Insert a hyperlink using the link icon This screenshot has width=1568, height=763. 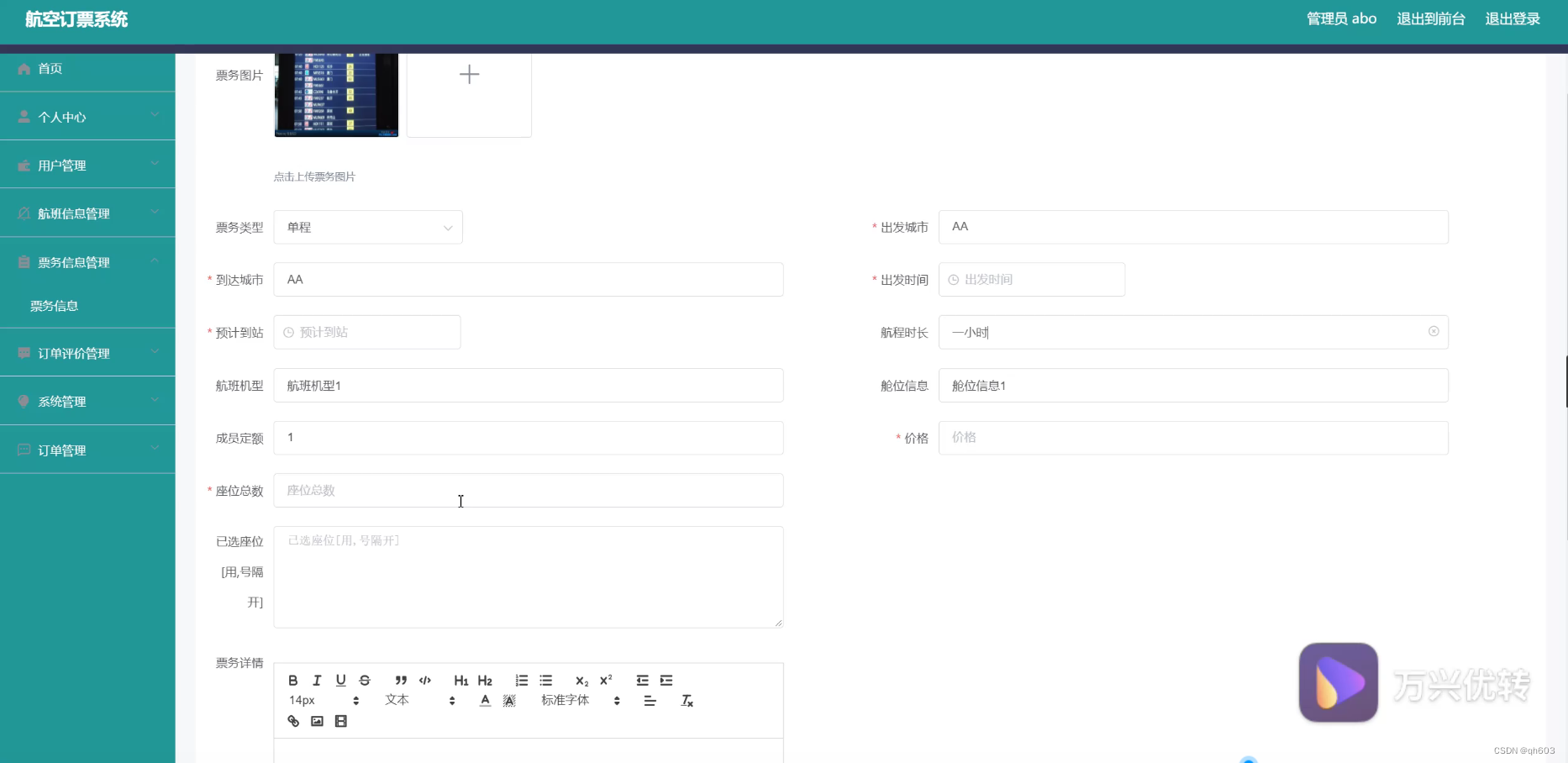pos(292,721)
